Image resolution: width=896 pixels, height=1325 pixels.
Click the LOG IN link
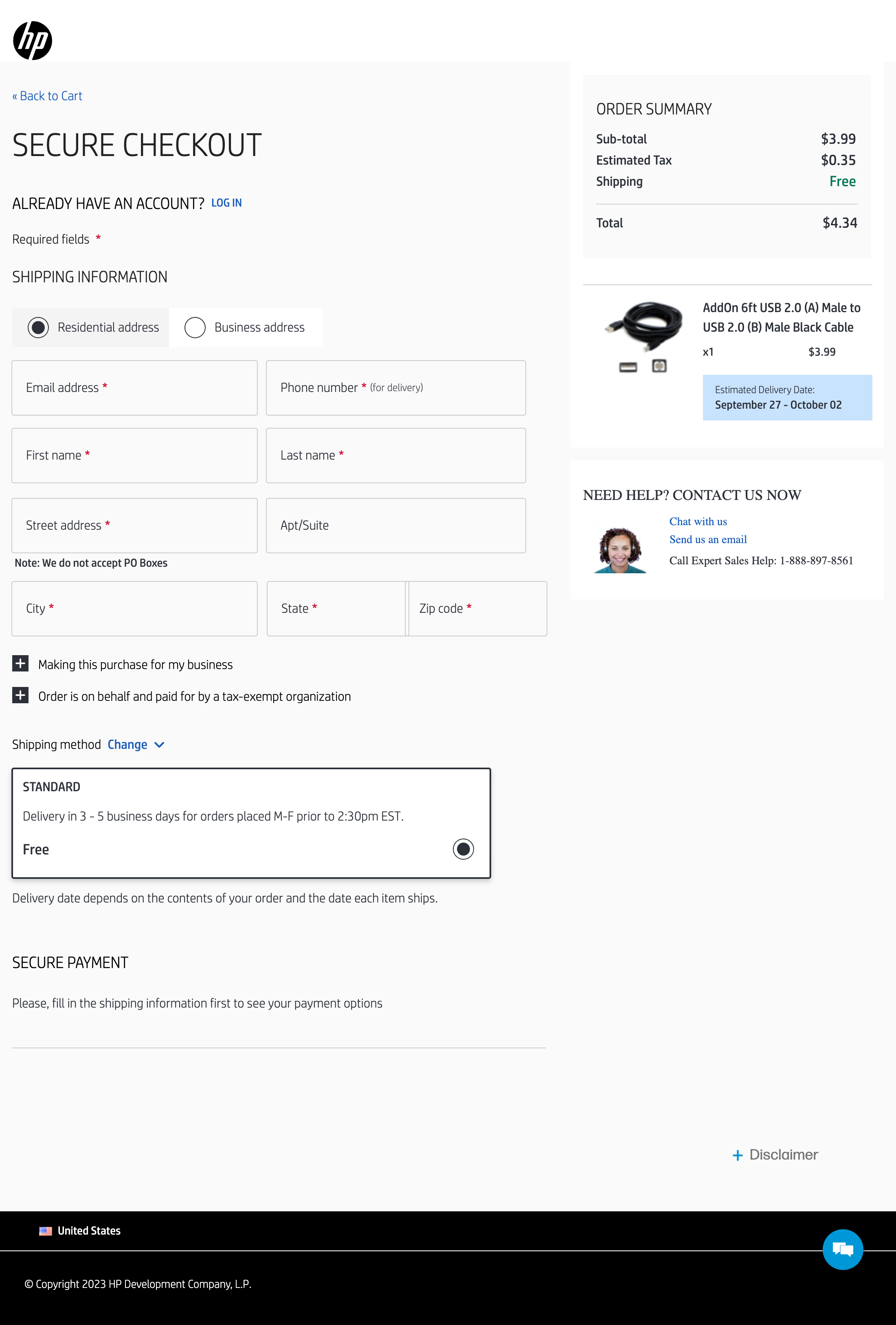pyautogui.click(x=226, y=202)
